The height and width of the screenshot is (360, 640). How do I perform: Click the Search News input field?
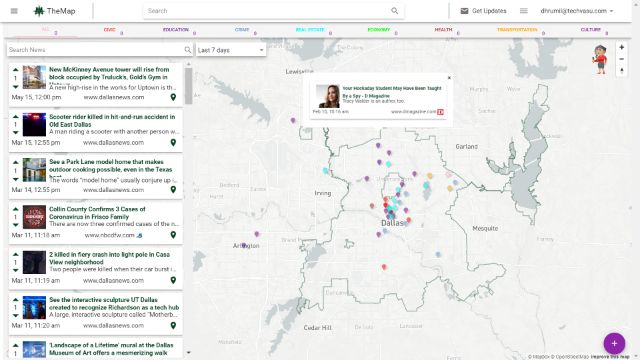(x=95, y=50)
